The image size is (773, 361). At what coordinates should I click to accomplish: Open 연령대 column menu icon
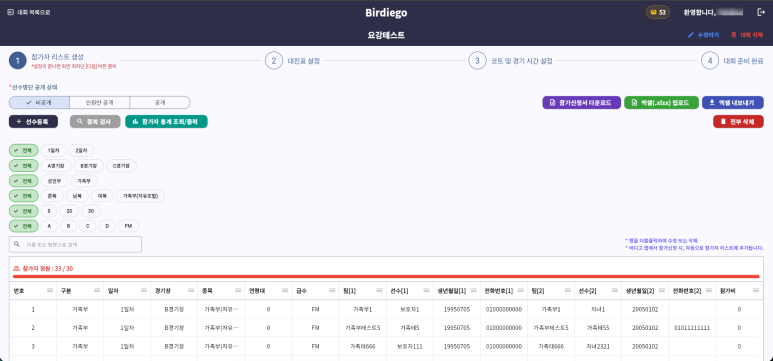click(x=286, y=291)
